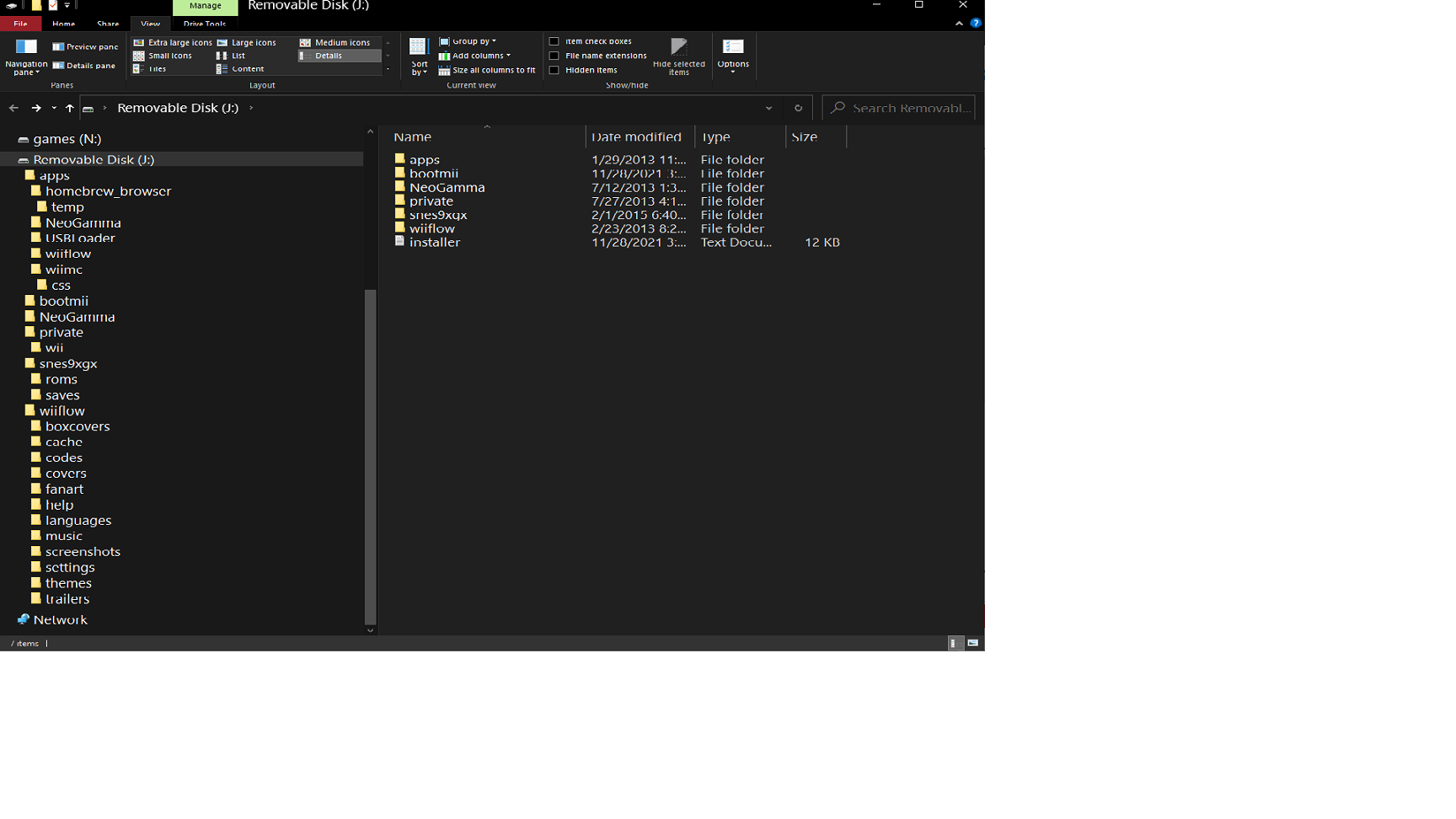Viewport: 1456px width, 819px height.
Task: Click the installer text document icon
Action: pyautogui.click(x=400, y=242)
